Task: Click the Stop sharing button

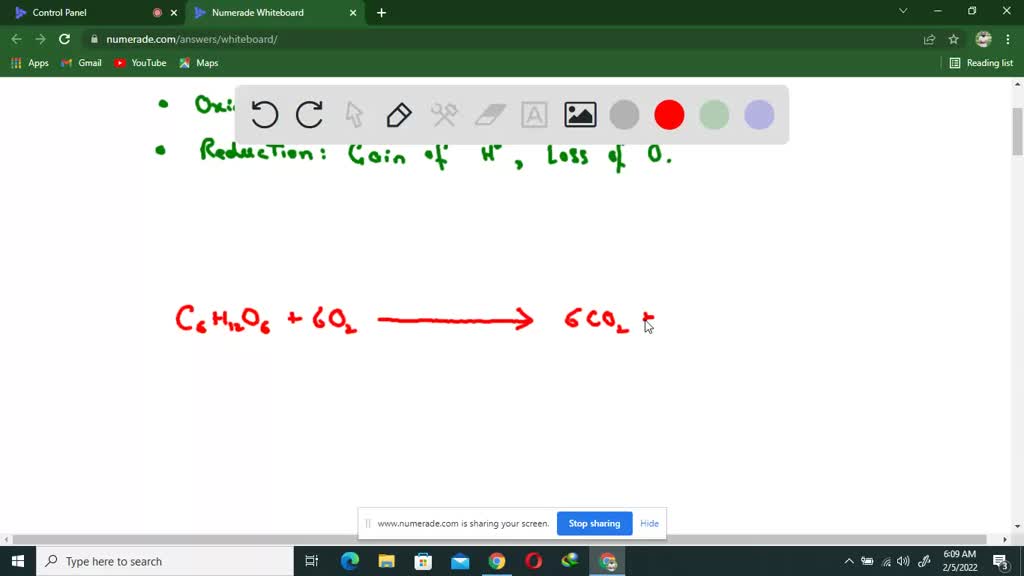Action: (594, 523)
